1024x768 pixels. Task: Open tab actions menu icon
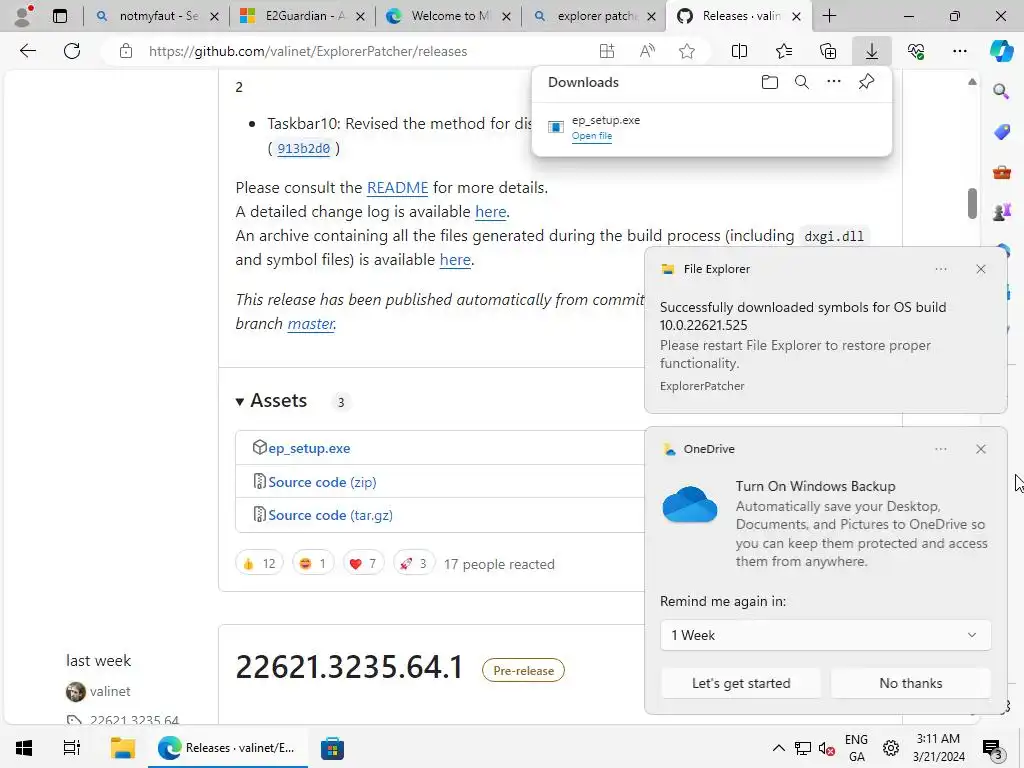[59, 16]
